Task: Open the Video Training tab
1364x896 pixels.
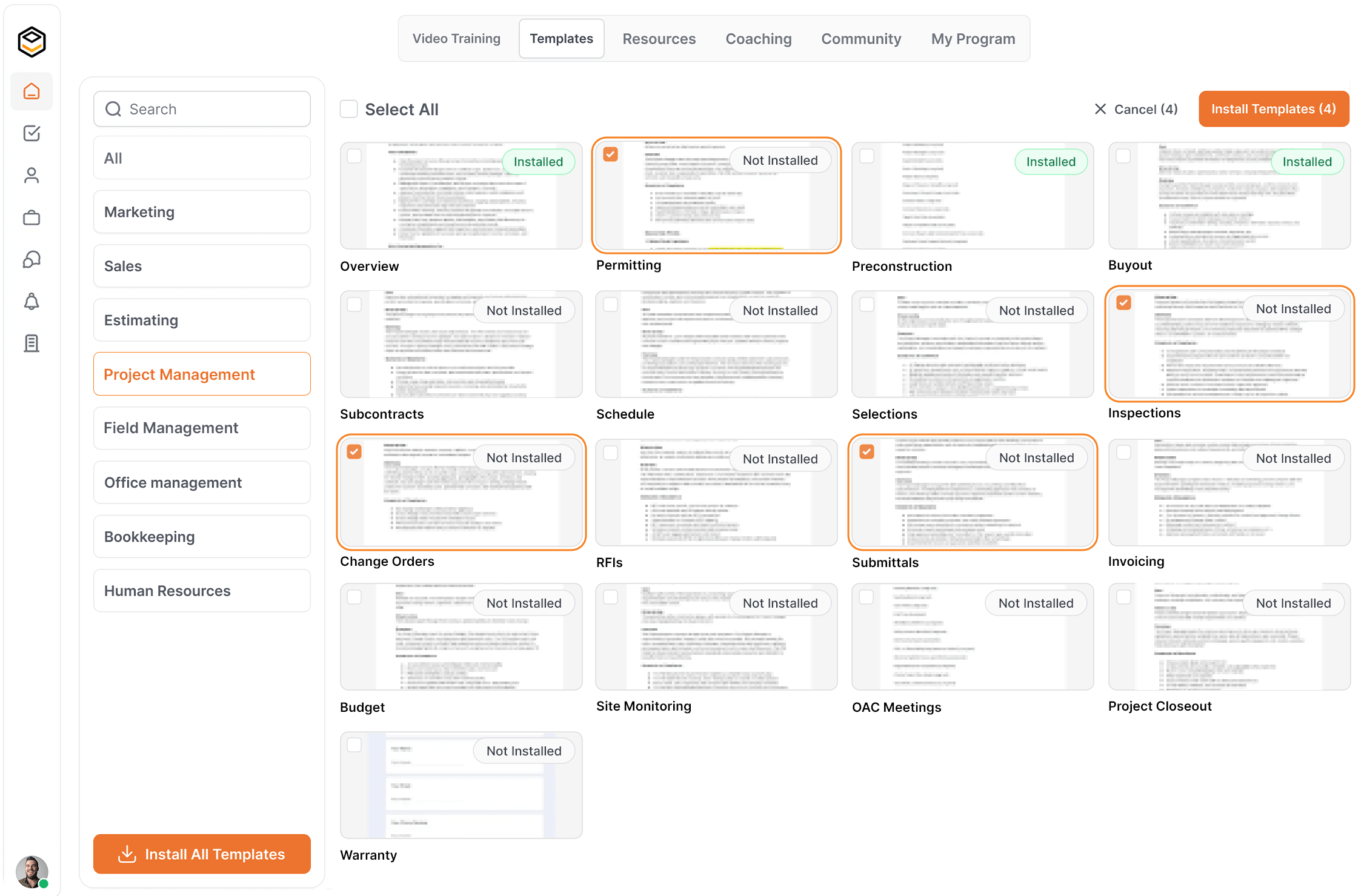Action: [x=456, y=39]
